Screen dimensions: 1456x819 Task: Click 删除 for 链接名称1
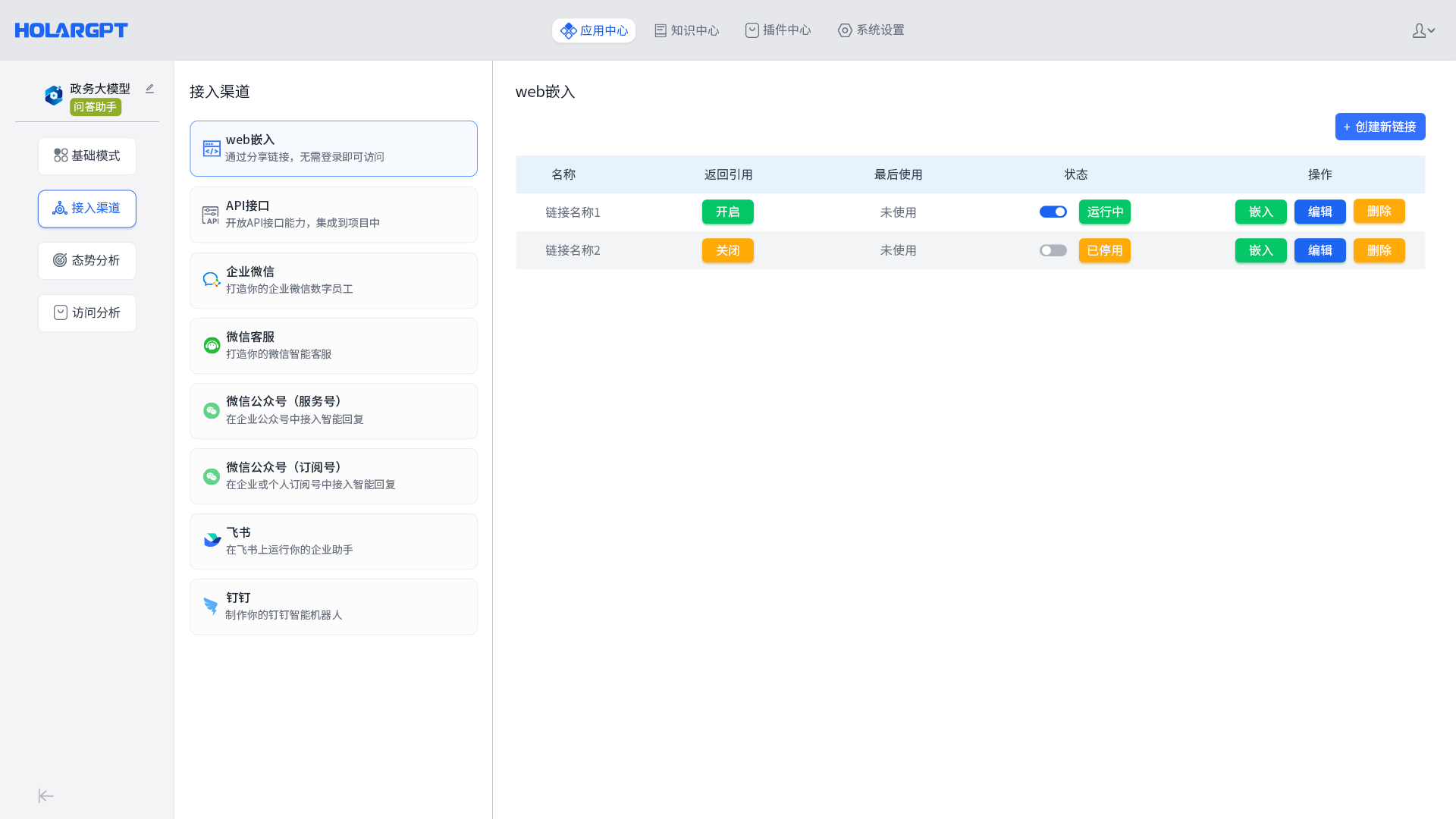click(x=1379, y=211)
